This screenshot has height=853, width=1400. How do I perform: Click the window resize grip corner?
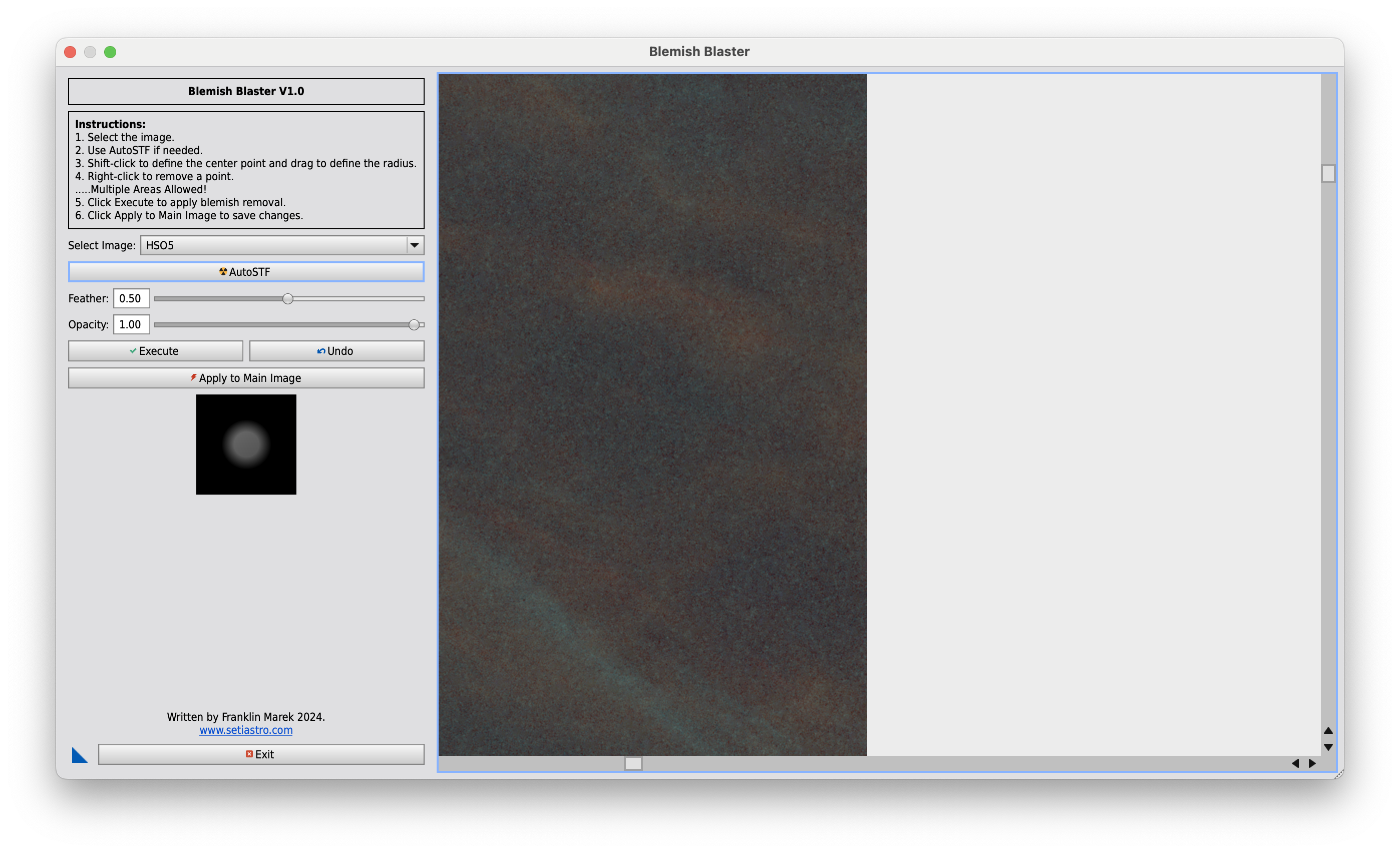tap(1338, 773)
